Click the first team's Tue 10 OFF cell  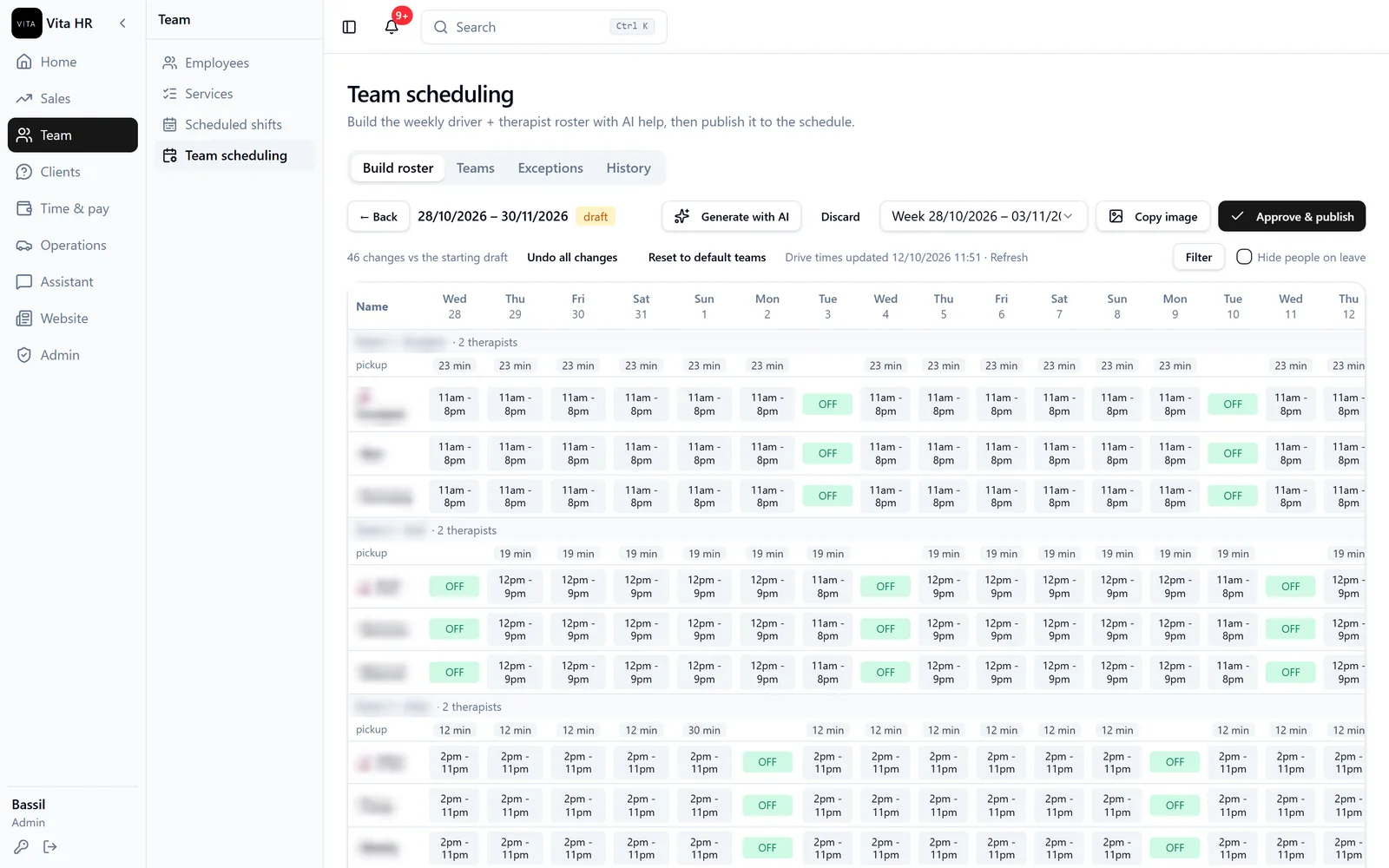[x=1233, y=404]
